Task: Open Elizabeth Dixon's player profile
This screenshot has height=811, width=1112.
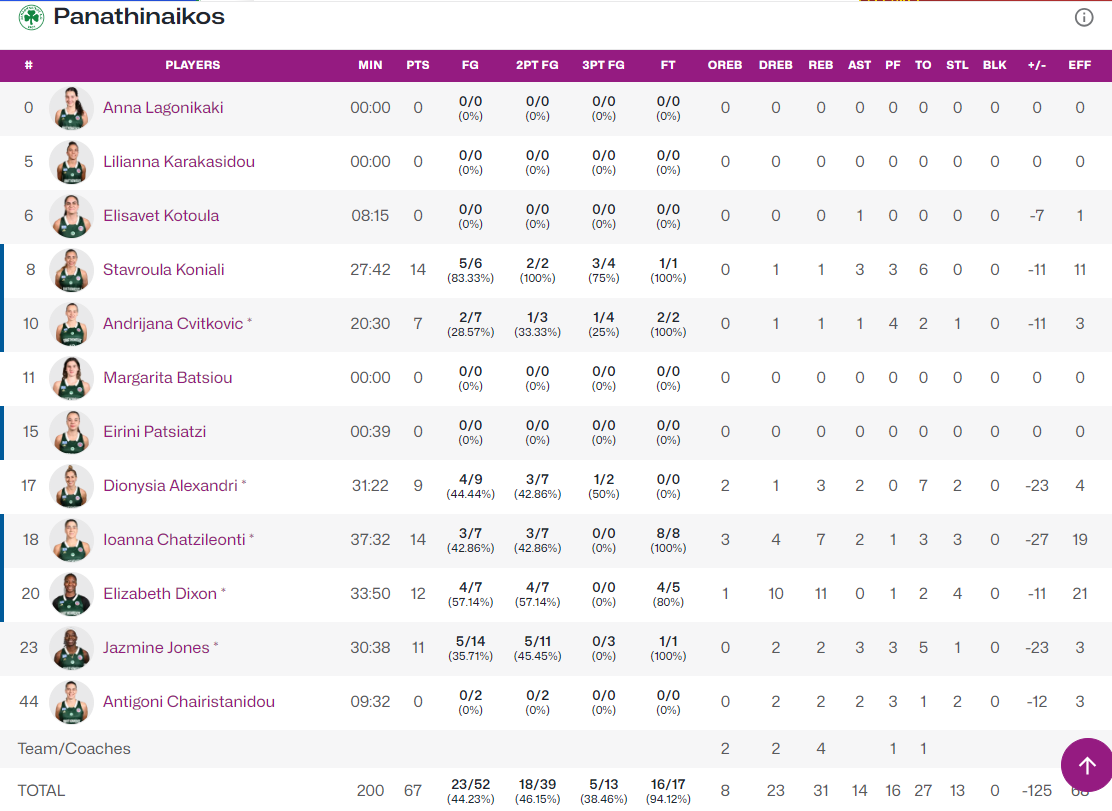Action: [x=160, y=593]
